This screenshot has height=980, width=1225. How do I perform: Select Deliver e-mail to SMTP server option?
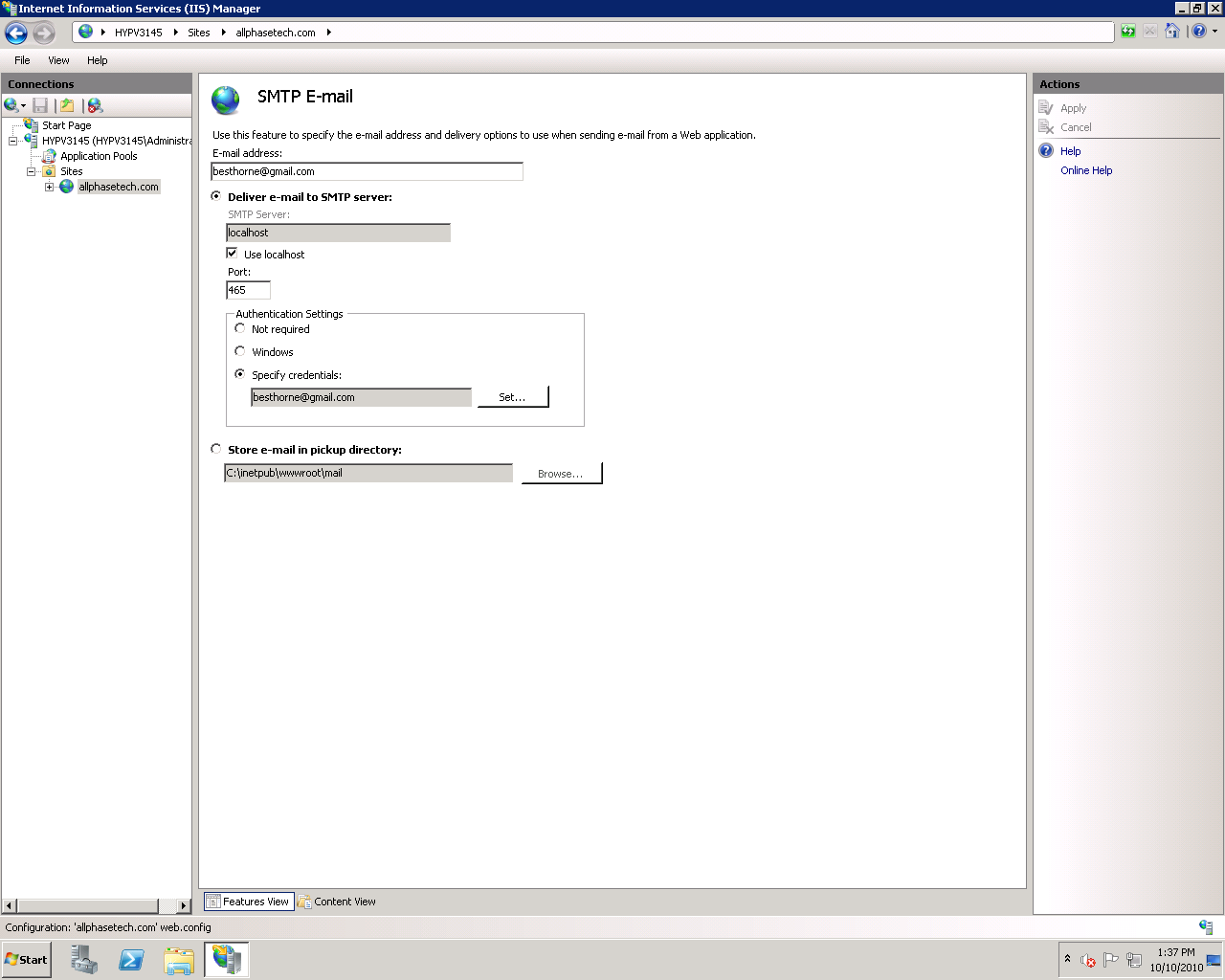[216, 196]
